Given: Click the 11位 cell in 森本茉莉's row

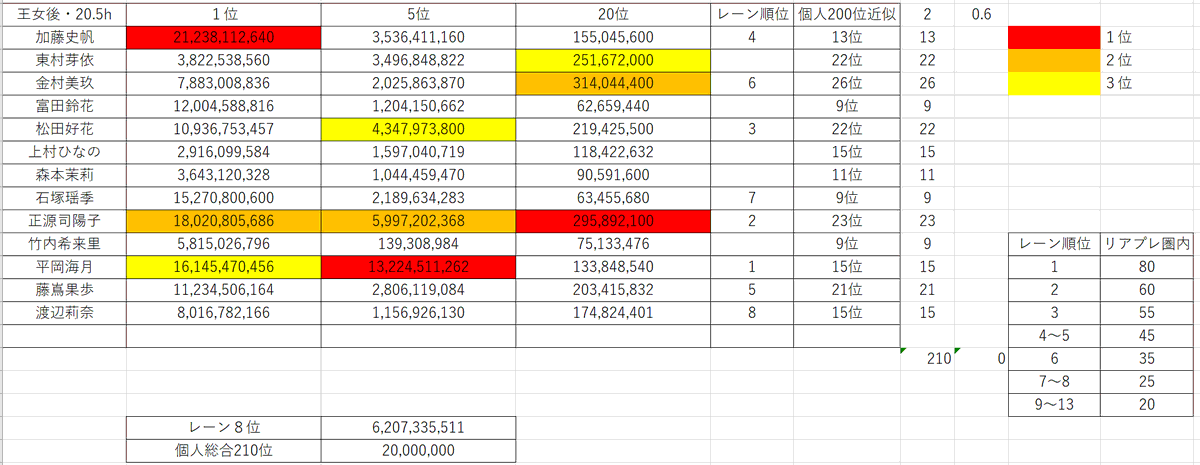Looking at the screenshot, I should click(x=848, y=175).
